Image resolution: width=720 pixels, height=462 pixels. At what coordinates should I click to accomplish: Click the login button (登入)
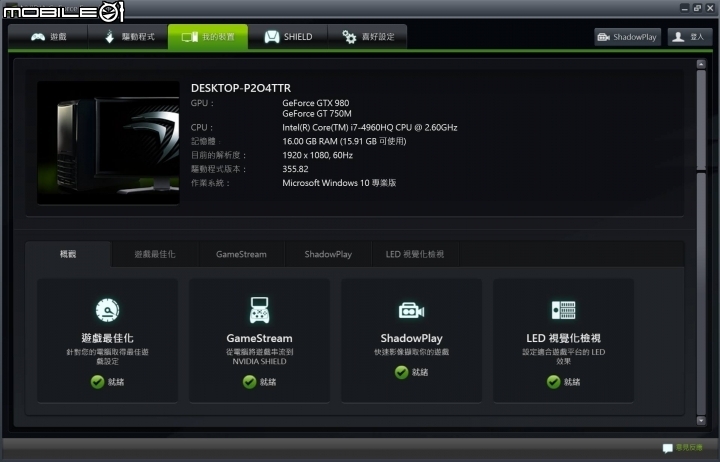tap(690, 37)
